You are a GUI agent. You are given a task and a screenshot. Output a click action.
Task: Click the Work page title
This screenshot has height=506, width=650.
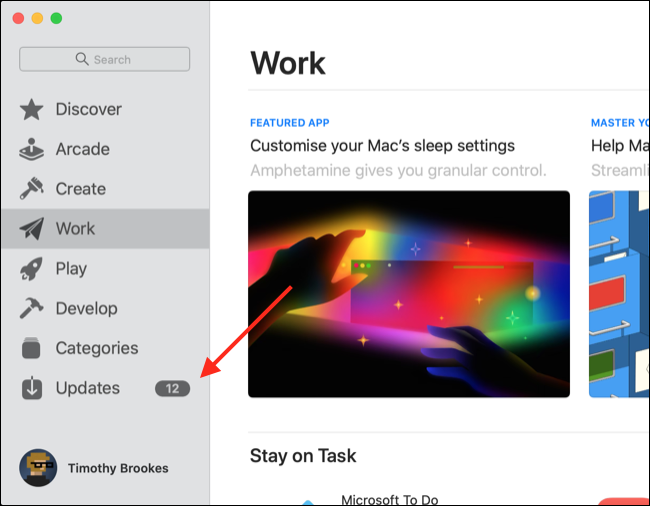(288, 63)
